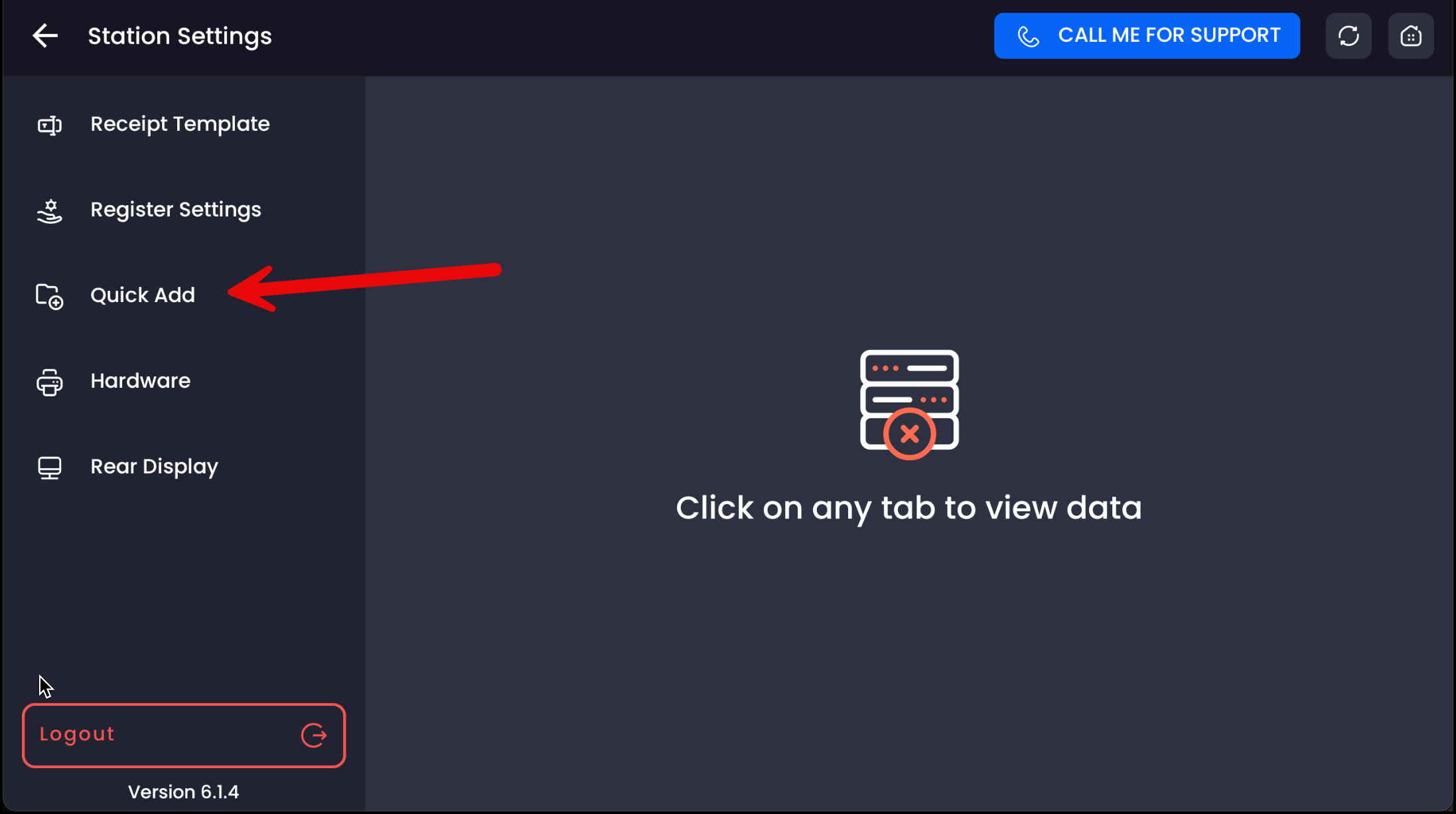1456x814 pixels.
Task: Open the home icon button
Action: [x=1410, y=36]
